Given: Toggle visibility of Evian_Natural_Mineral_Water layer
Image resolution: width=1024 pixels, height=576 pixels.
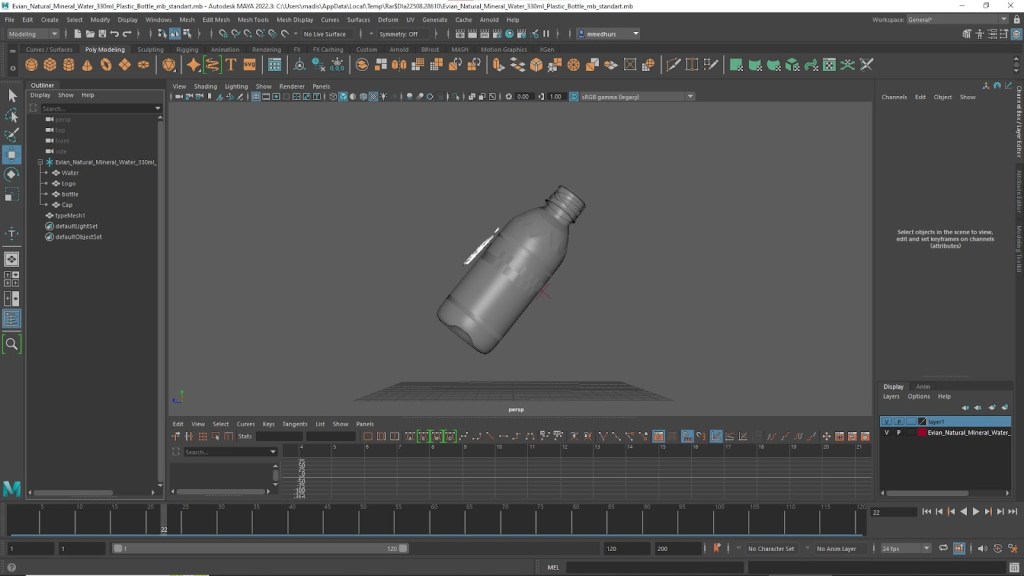Looking at the screenshot, I should click(x=886, y=433).
